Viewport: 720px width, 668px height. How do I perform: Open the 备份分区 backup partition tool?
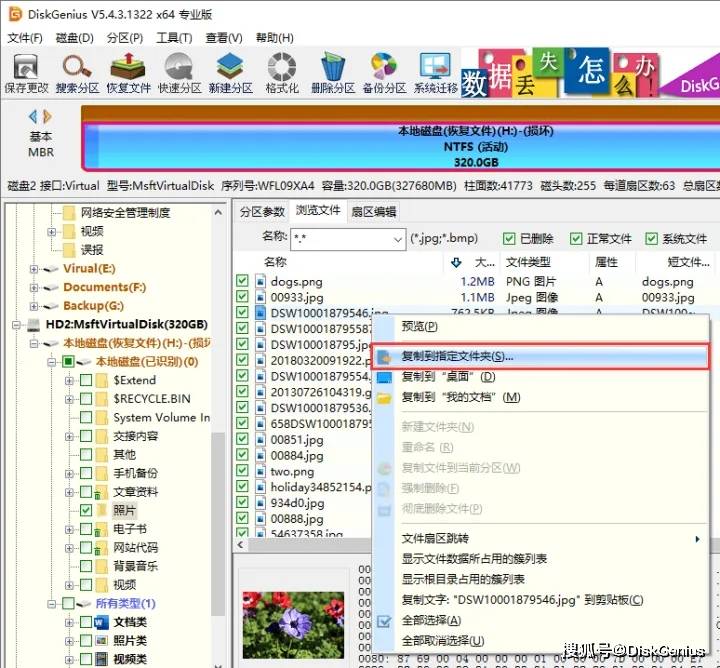(x=384, y=72)
